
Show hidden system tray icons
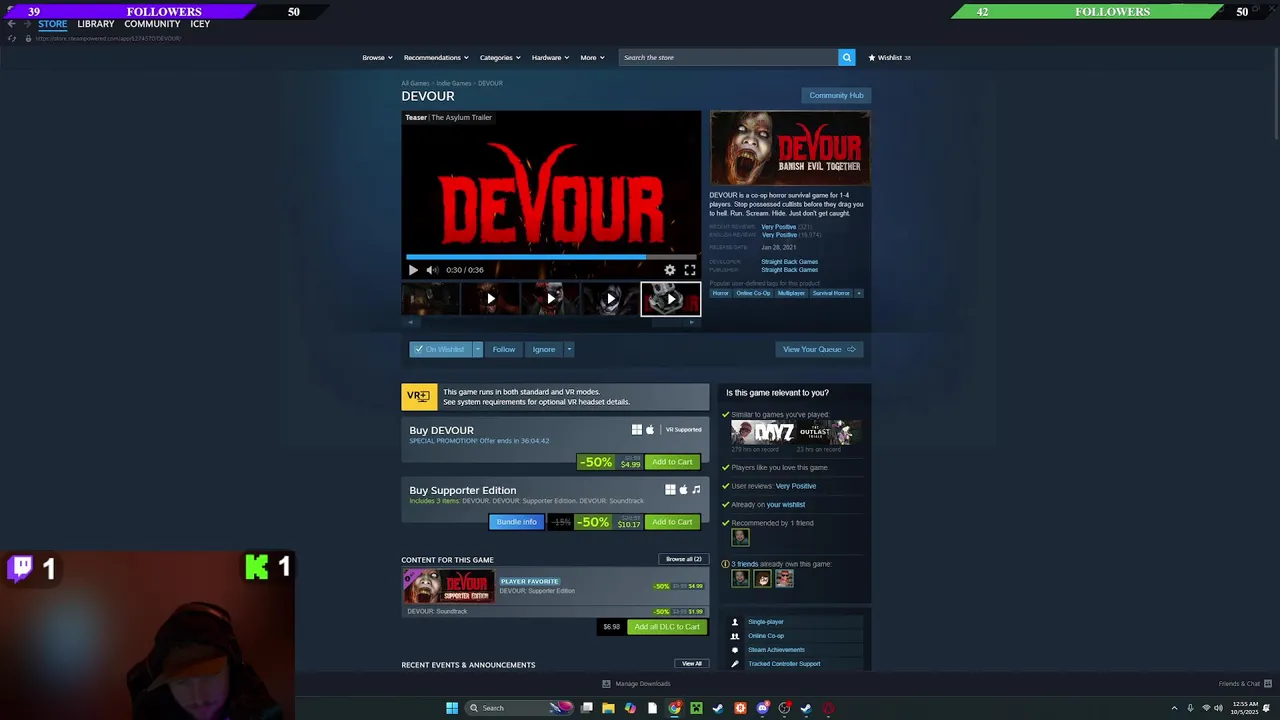point(1174,708)
